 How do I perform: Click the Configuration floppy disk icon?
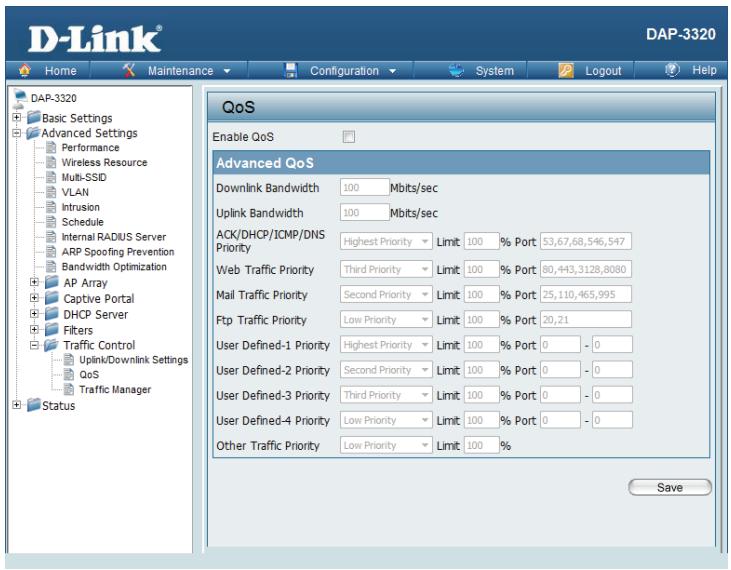[x=291, y=70]
